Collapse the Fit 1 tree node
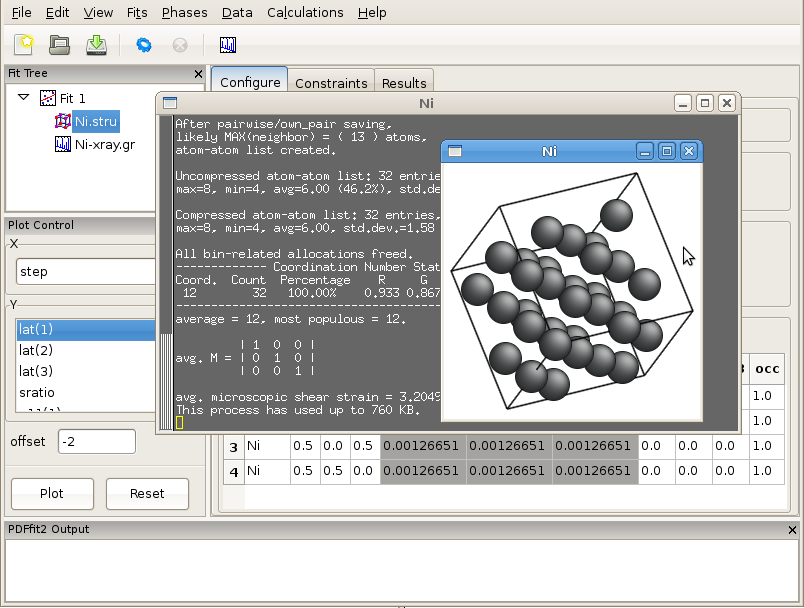The image size is (804, 608). click(x=24, y=97)
